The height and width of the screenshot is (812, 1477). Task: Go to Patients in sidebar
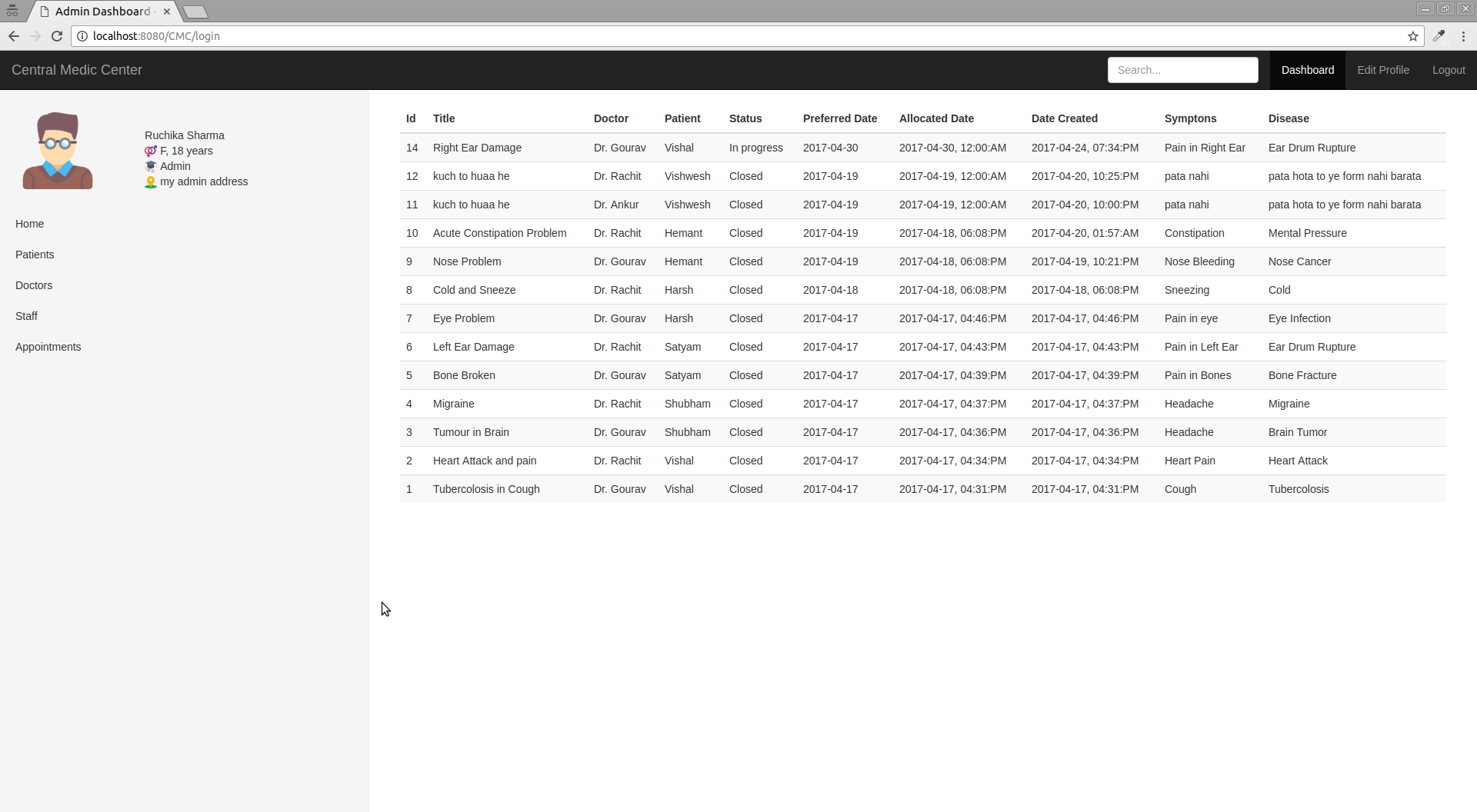[35, 255]
